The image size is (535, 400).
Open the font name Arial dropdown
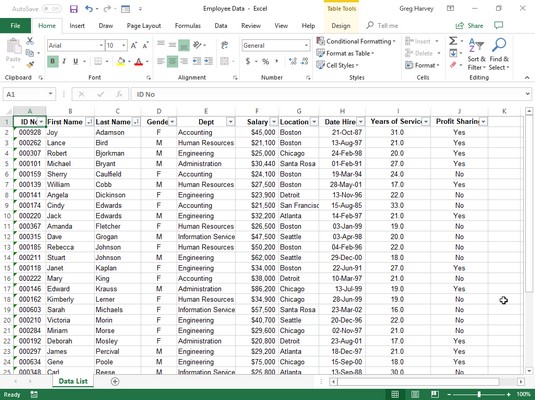tap(101, 45)
